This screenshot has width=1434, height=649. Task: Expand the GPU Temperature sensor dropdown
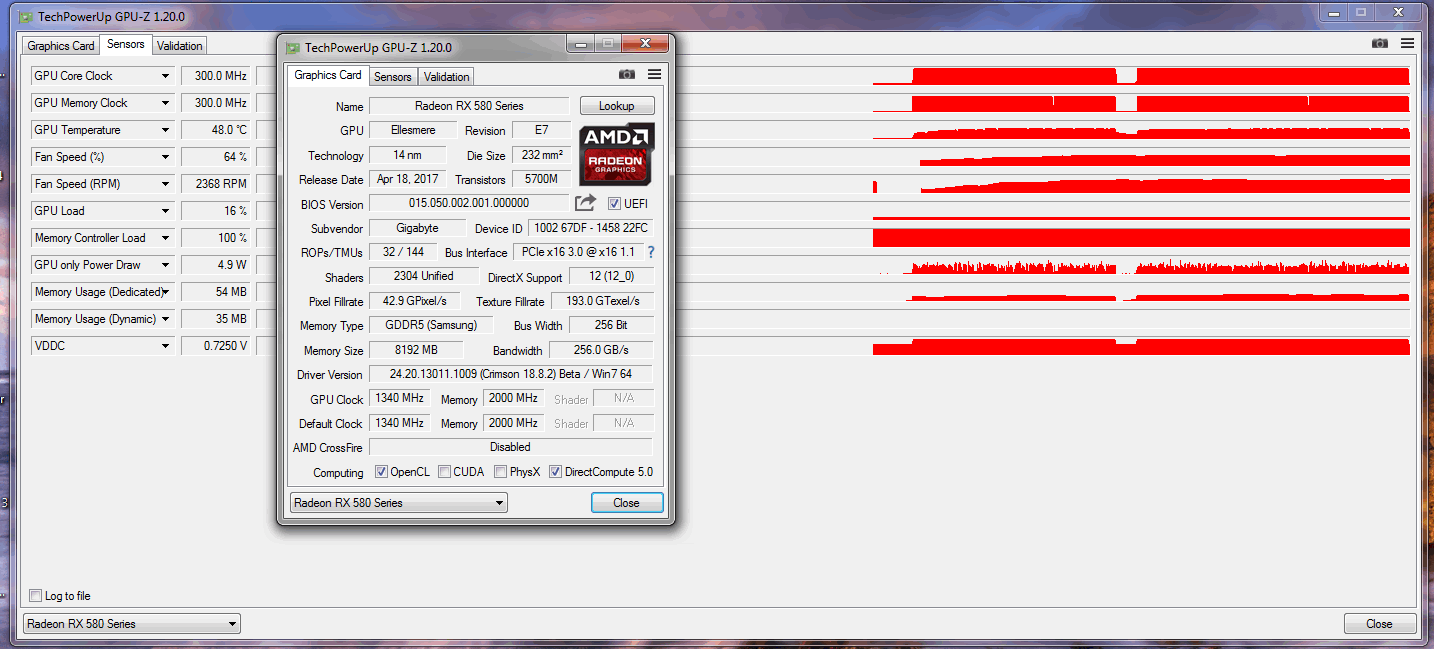point(165,130)
